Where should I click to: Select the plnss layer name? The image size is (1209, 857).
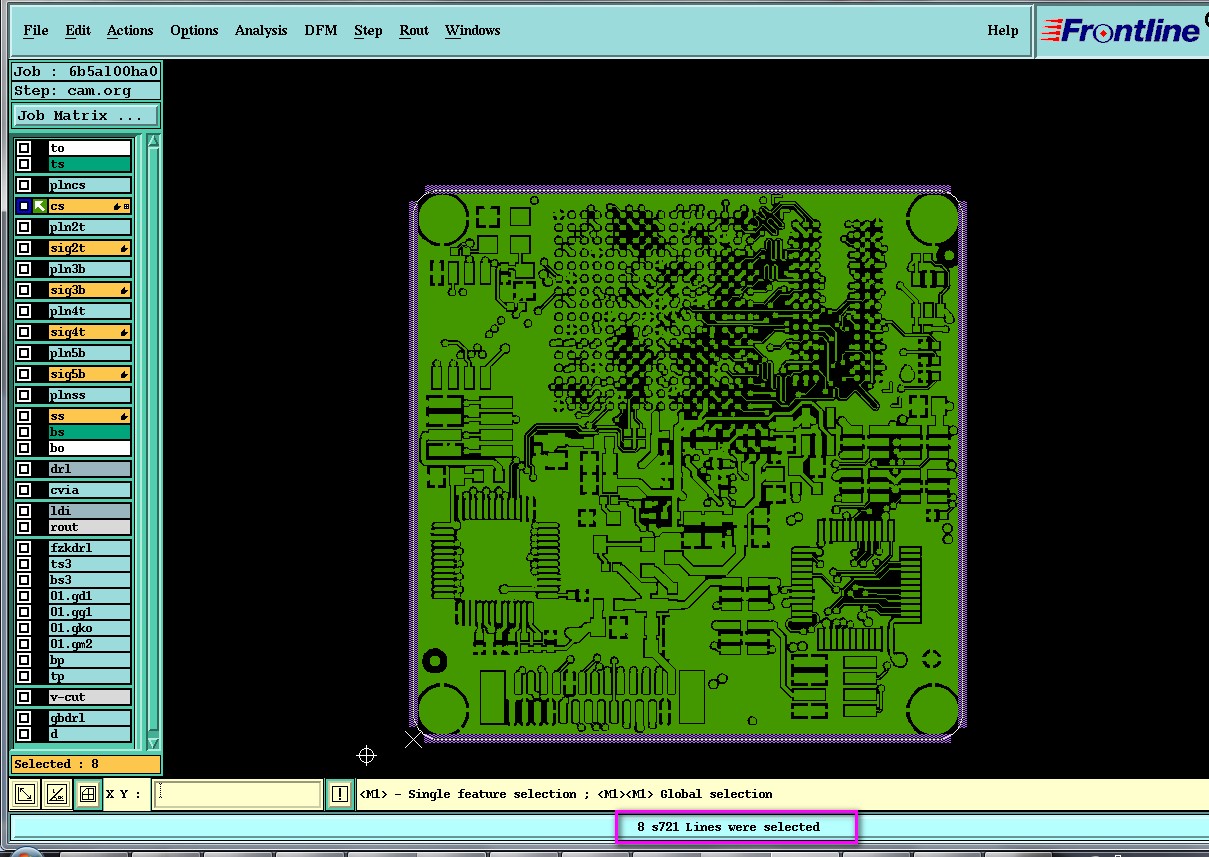tap(90, 395)
